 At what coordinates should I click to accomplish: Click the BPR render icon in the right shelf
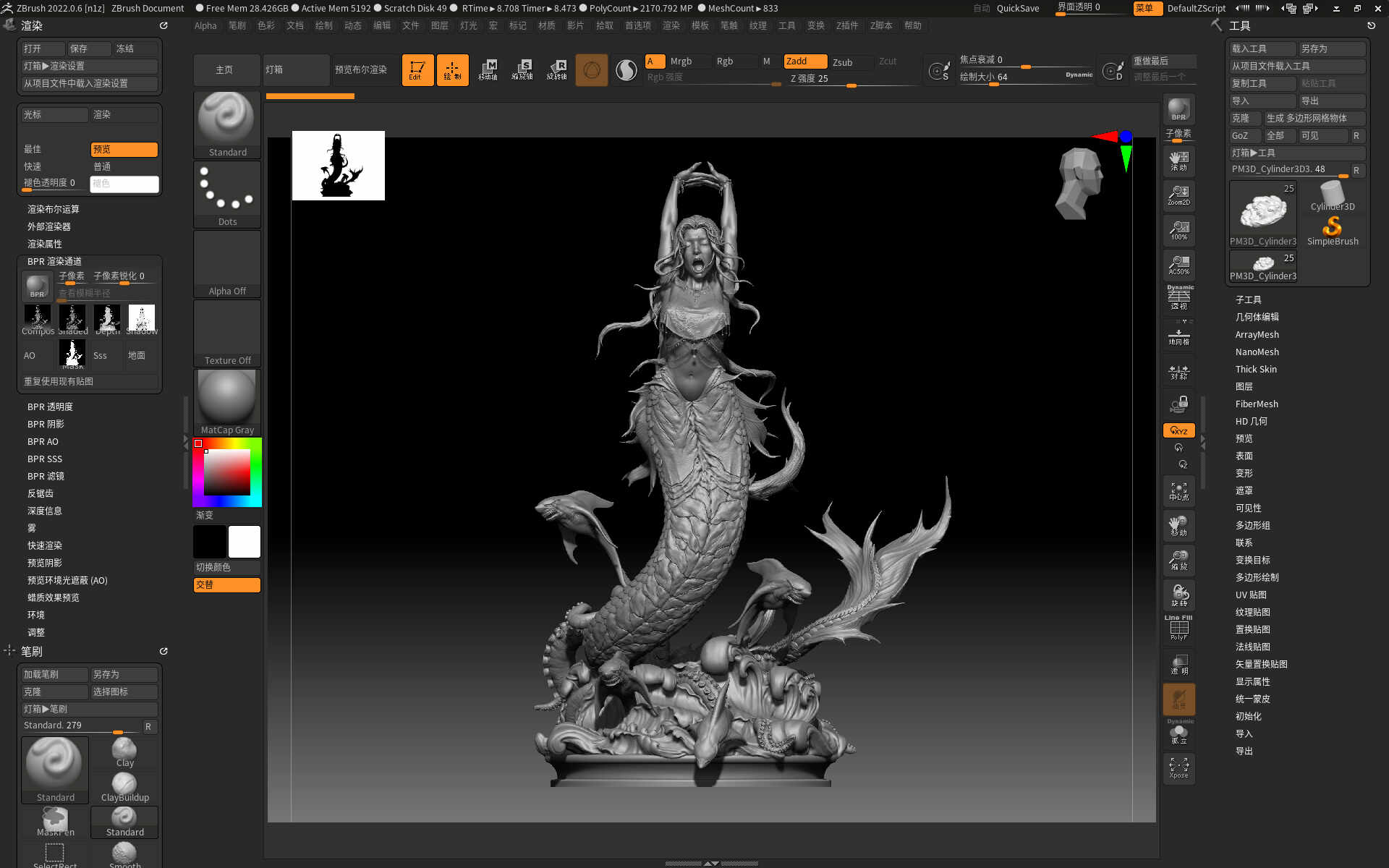point(1178,110)
